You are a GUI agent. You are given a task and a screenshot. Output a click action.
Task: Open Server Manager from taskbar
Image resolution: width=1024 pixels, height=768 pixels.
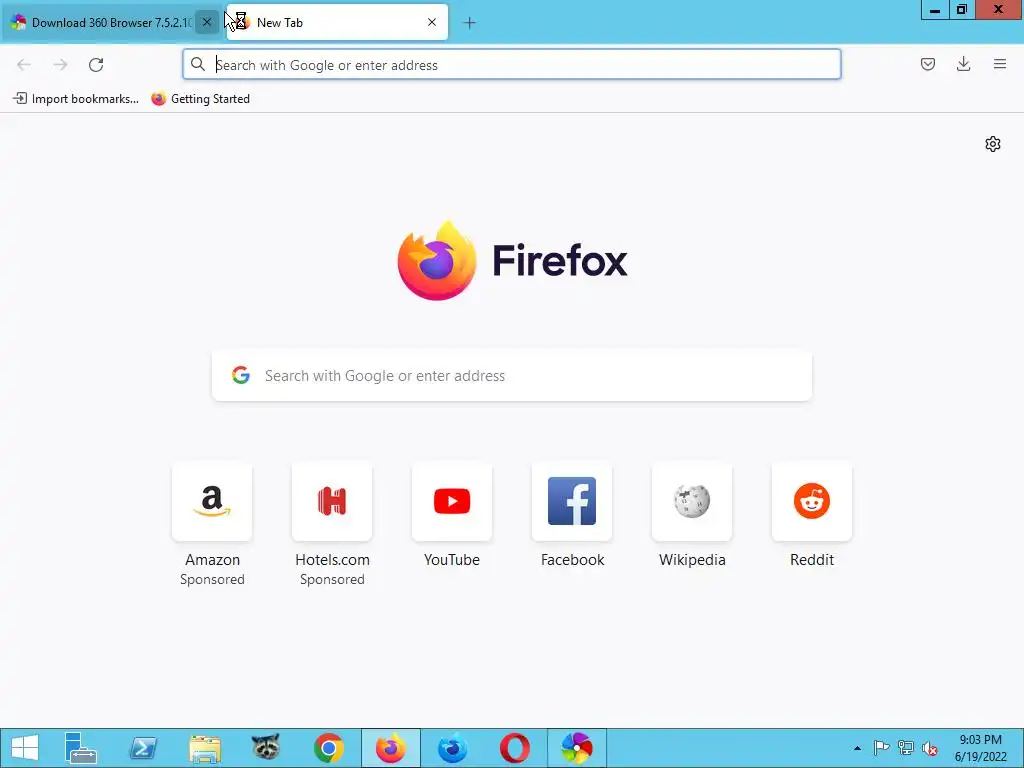coord(81,748)
